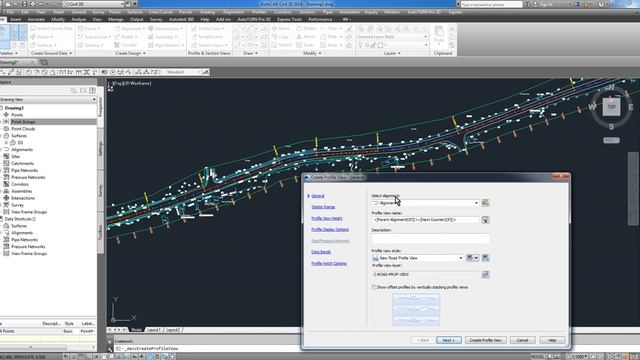
Task: Open the Manage ribbon tab
Action: [x=116, y=19]
